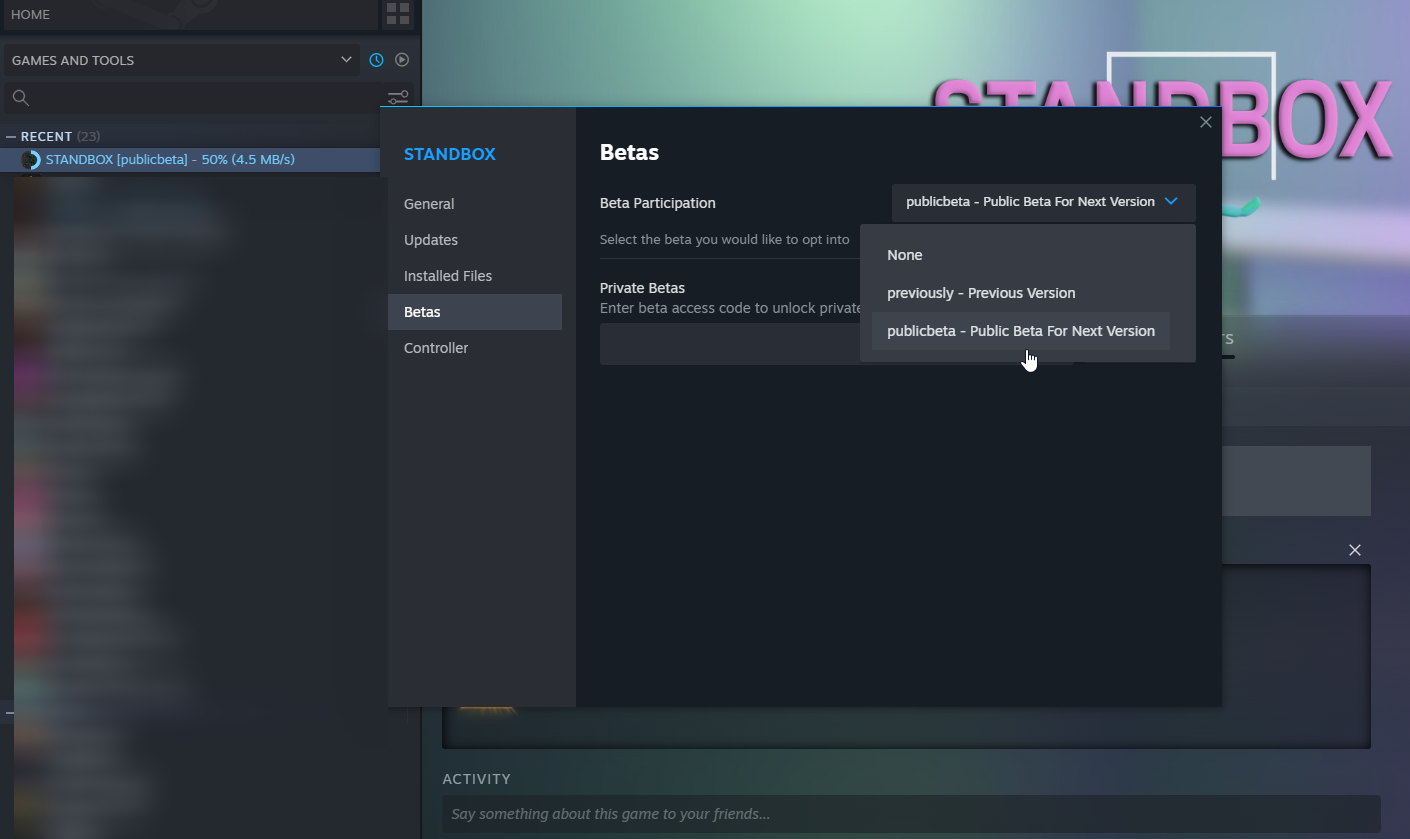The image size is (1410, 839).
Task: Choose previously - Previous Version beta
Action: click(x=981, y=292)
